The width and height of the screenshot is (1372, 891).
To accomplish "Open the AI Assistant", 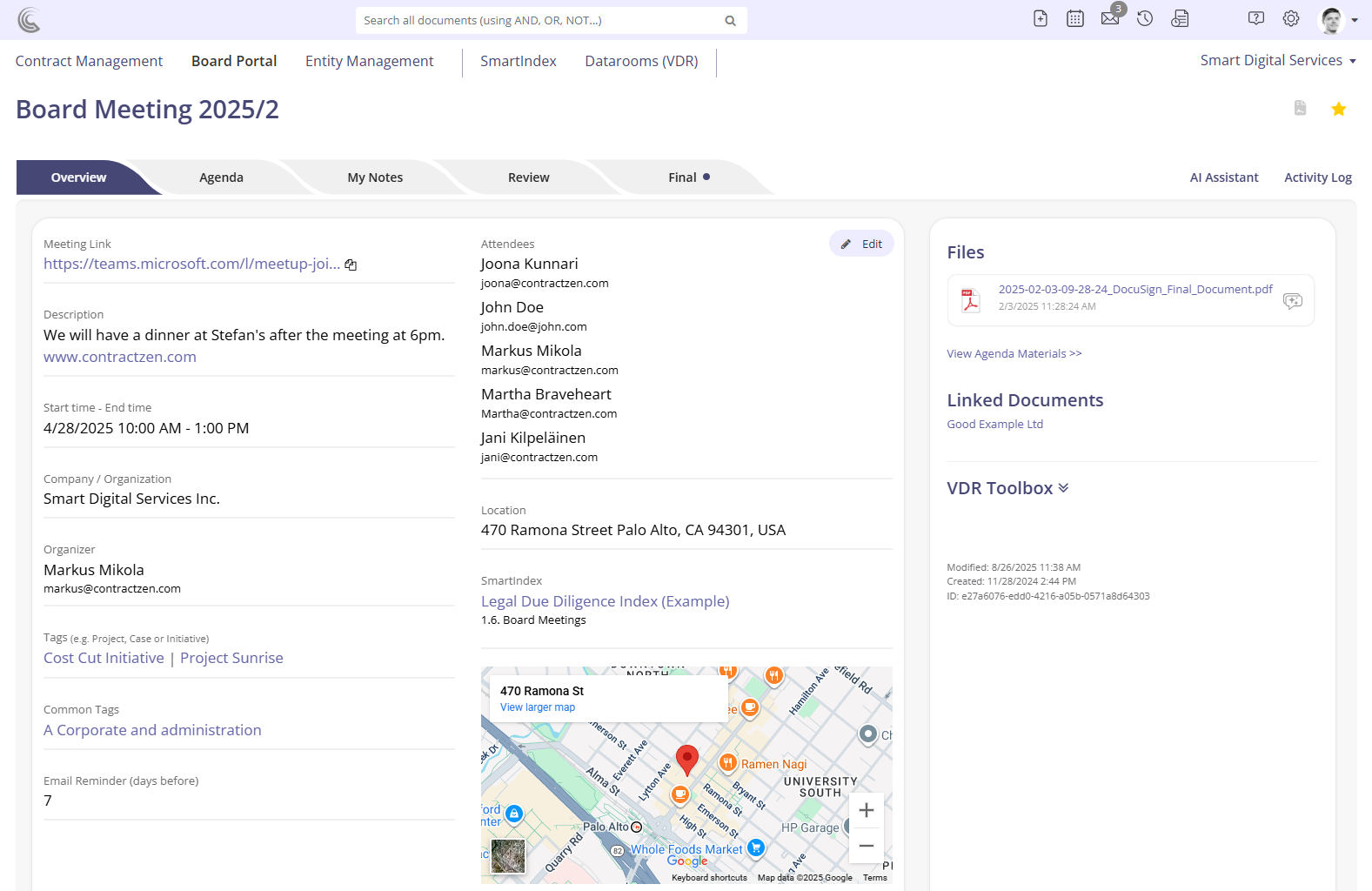I will click(1224, 178).
